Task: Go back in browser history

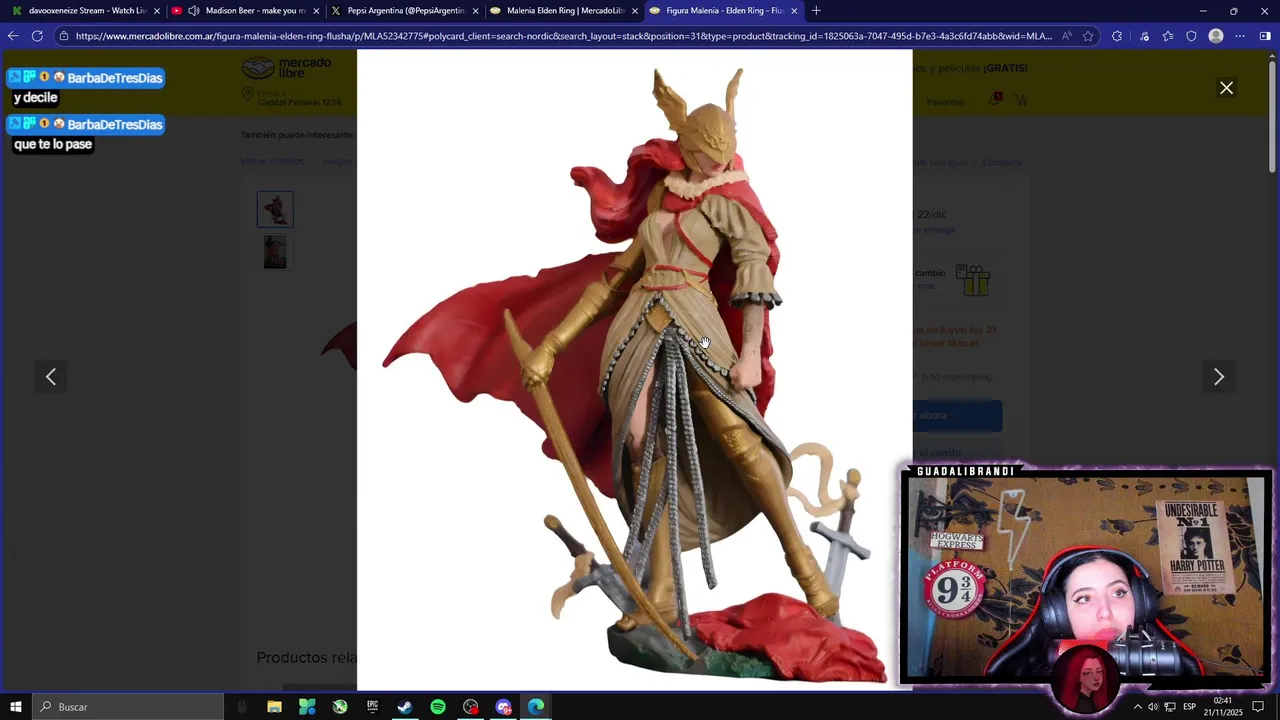Action: [x=13, y=36]
